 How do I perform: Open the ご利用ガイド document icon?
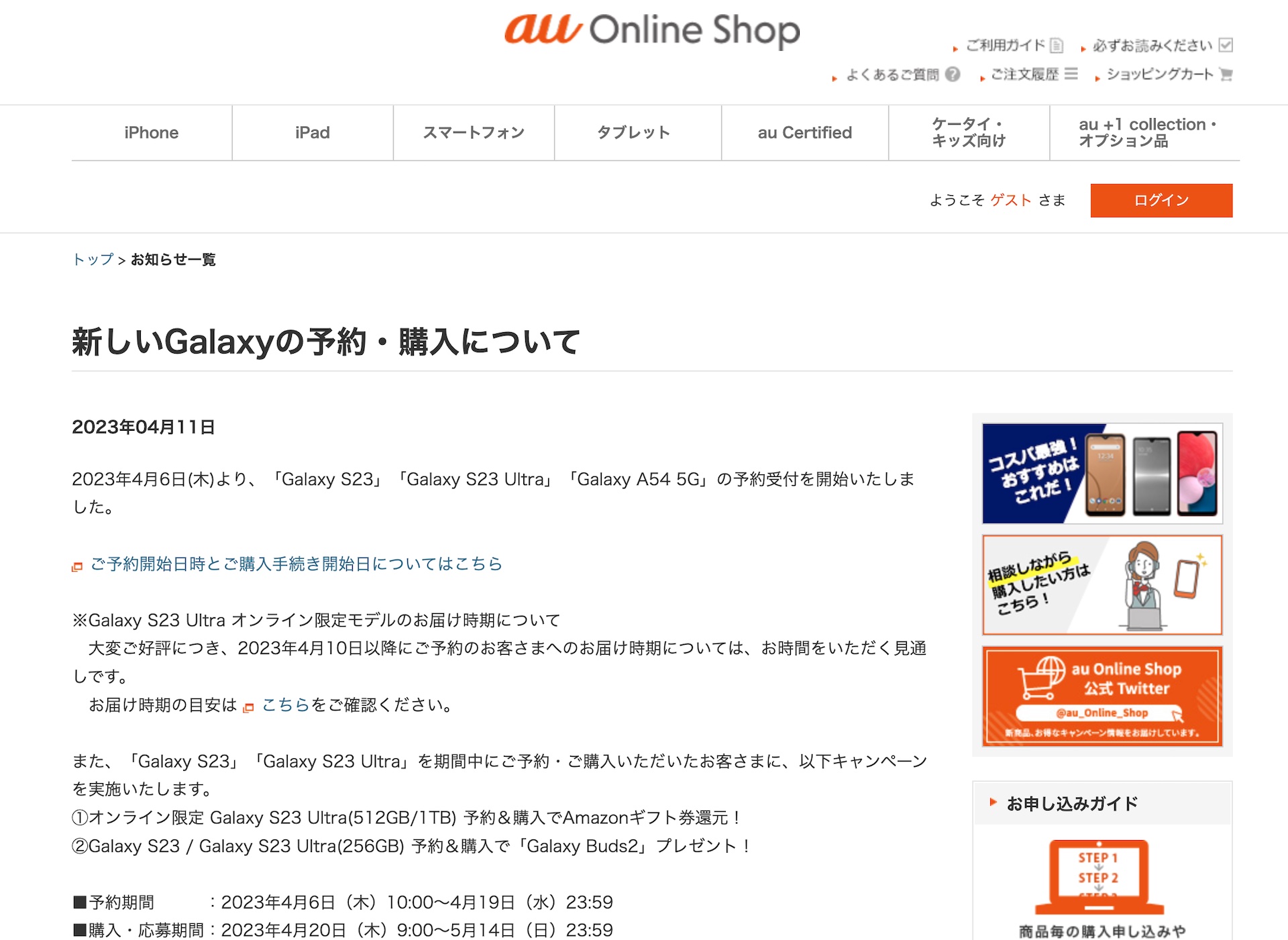(1057, 45)
